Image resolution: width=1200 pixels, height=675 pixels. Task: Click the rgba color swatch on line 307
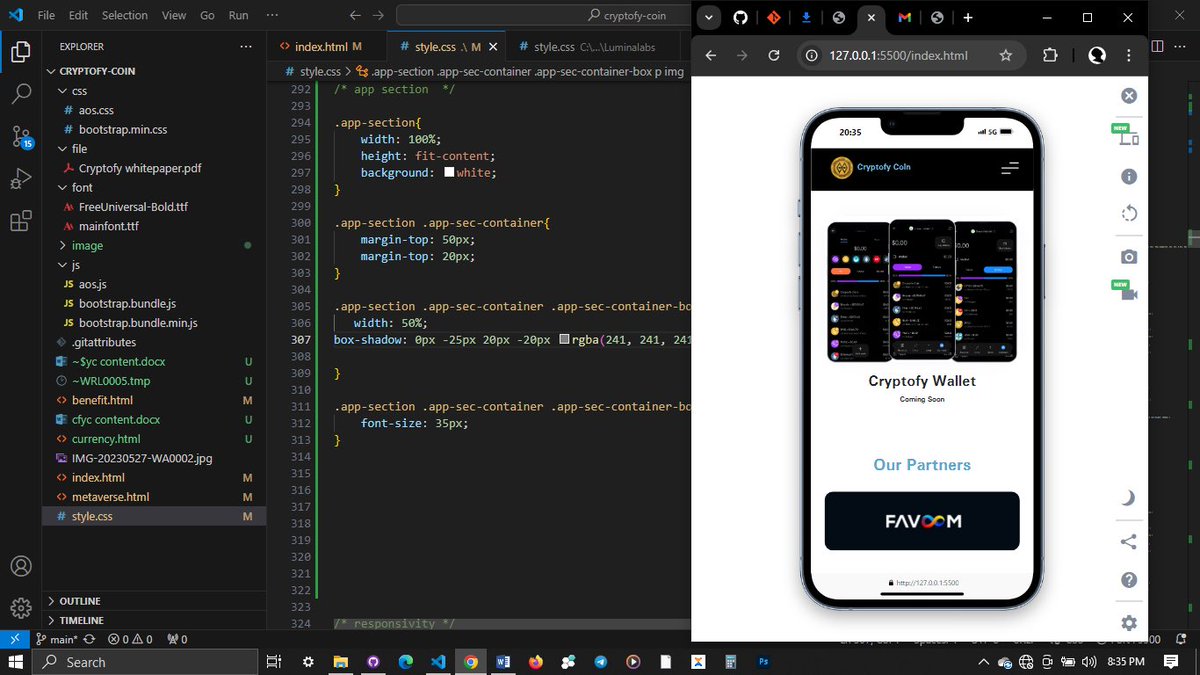click(x=565, y=340)
